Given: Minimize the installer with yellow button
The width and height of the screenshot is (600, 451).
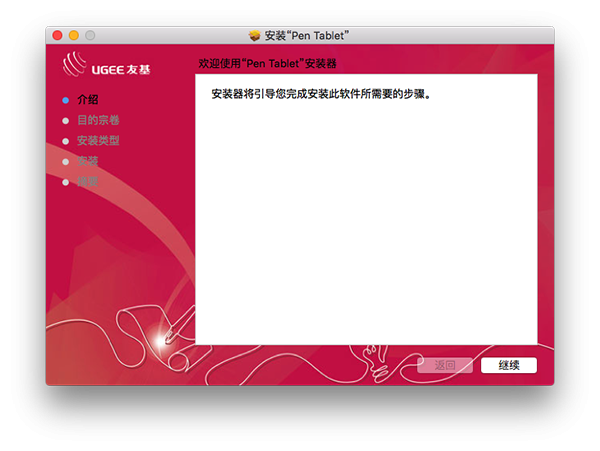Looking at the screenshot, I should [x=74, y=36].
